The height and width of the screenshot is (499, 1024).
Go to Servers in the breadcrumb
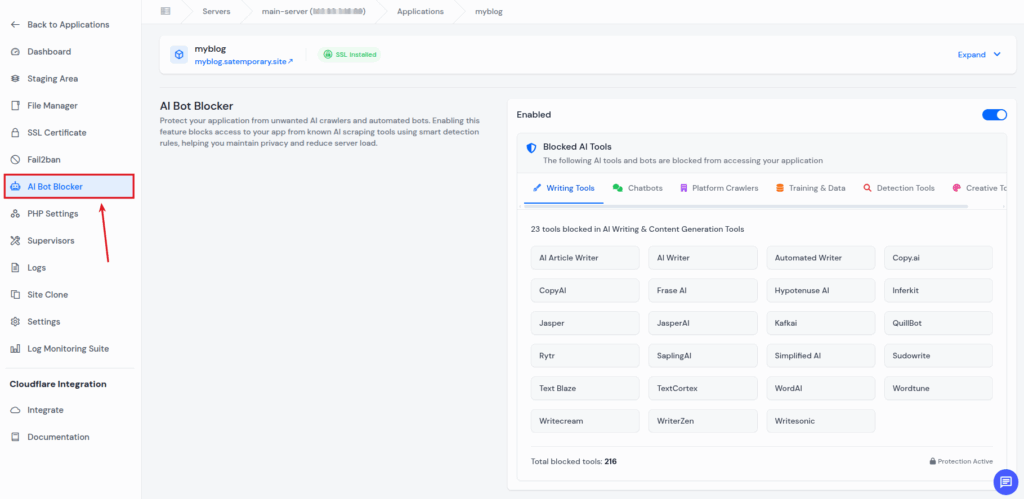pos(216,11)
